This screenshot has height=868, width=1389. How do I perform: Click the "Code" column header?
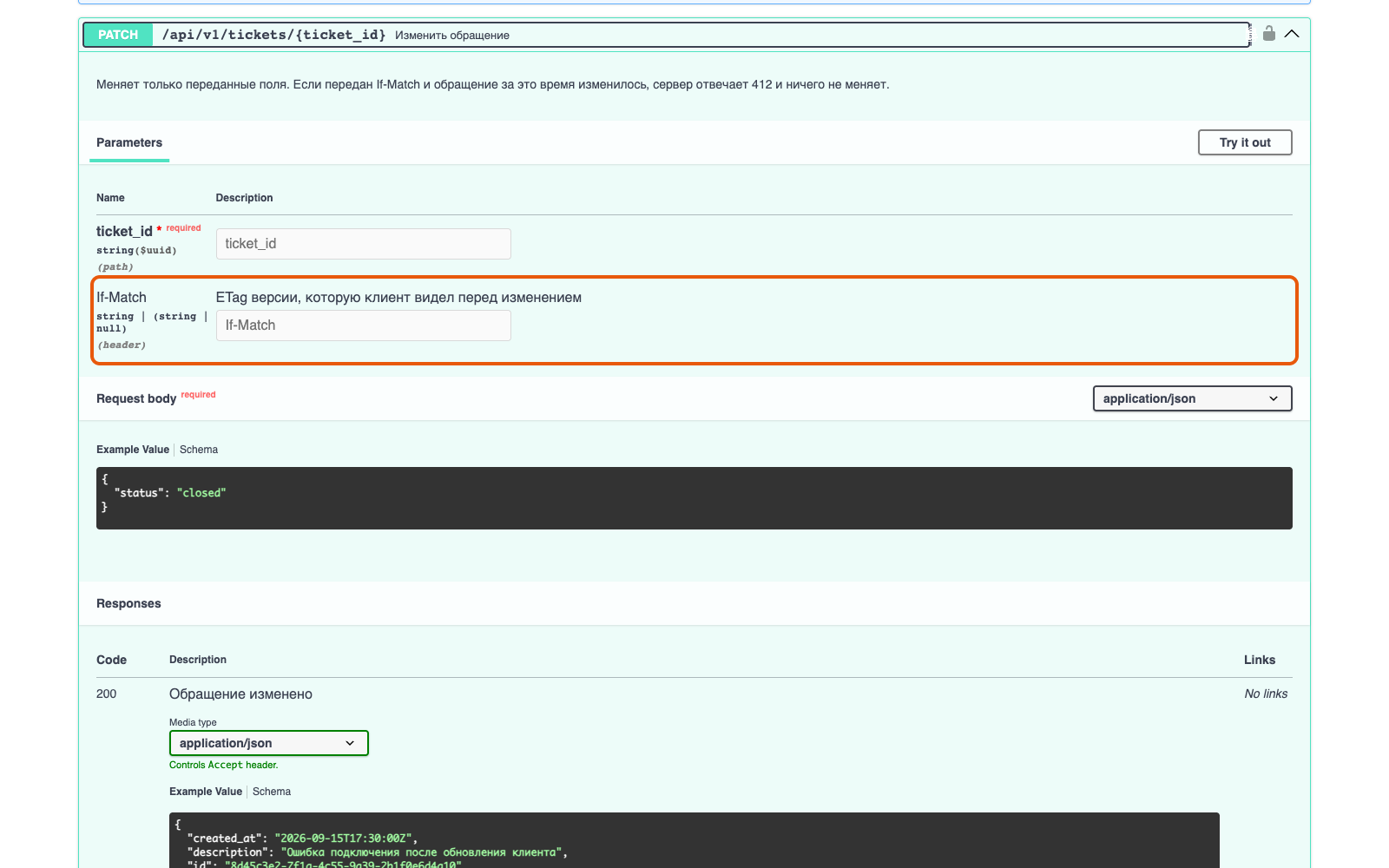coord(111,660)
